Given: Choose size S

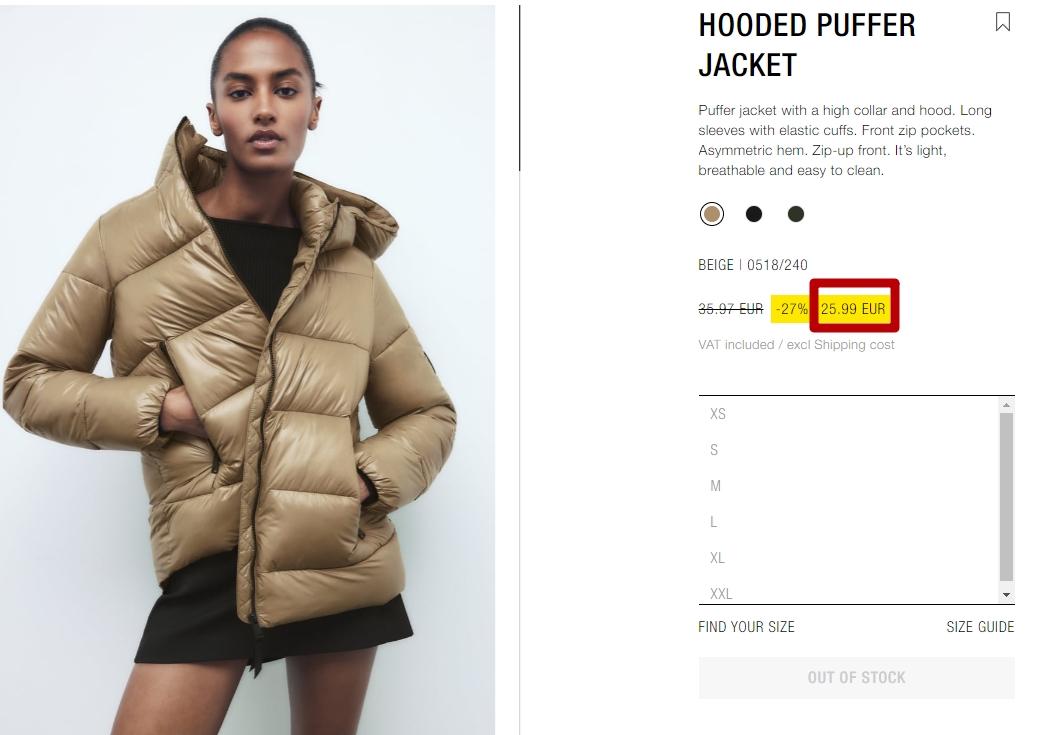Looking at the screenshot, I should [x=849, y=450].
